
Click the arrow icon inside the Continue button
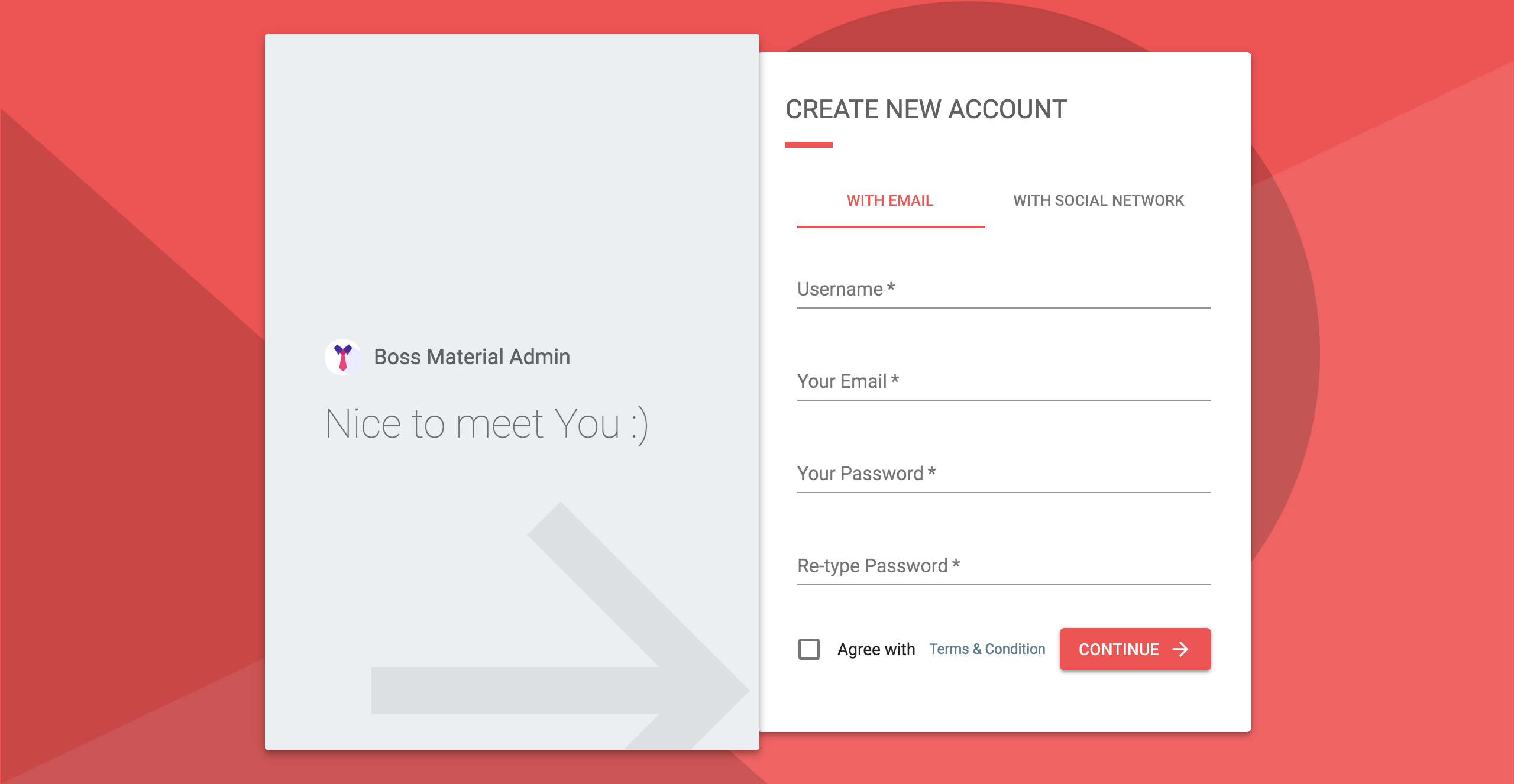1180,649
